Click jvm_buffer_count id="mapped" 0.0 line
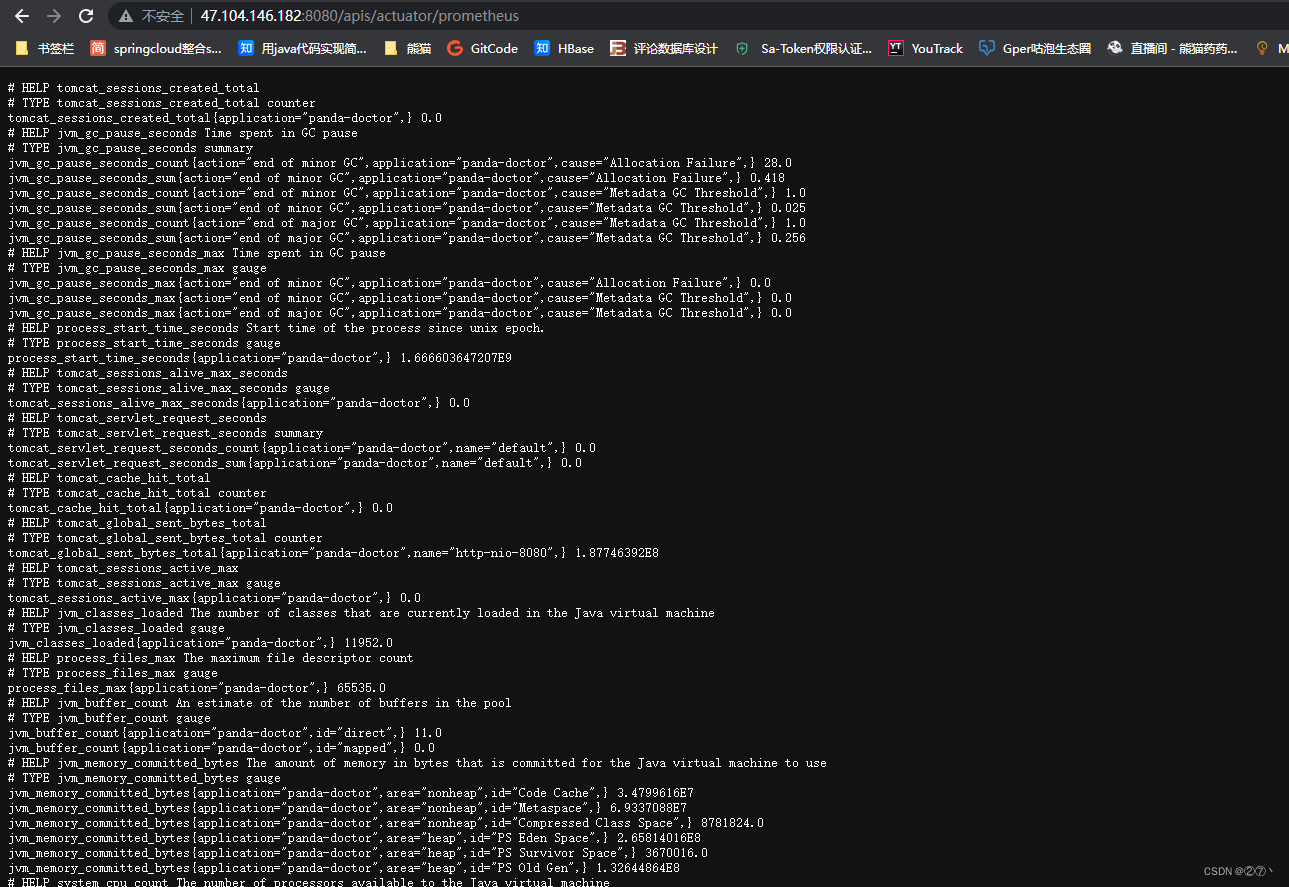 click(x=221, y=748)
